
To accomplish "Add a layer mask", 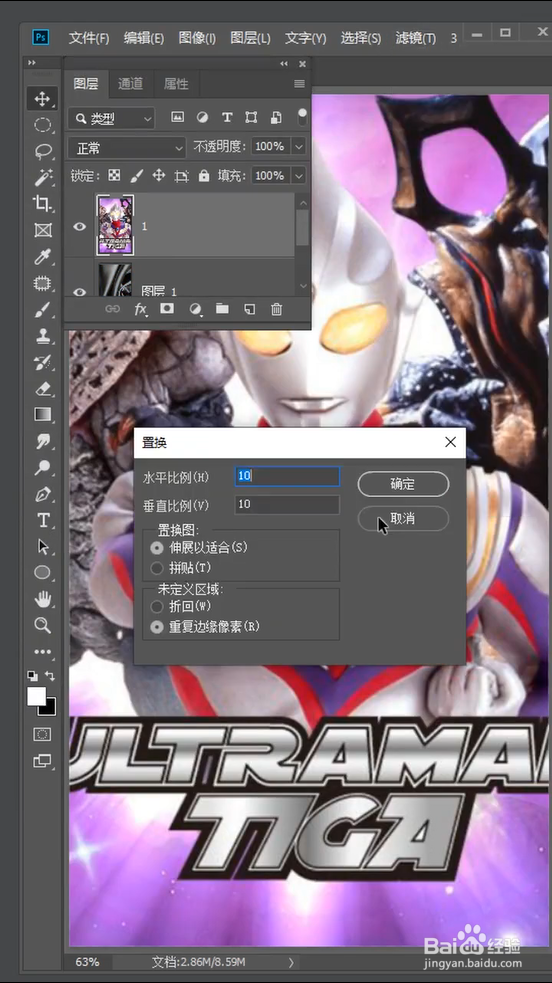I will point(167,308).
